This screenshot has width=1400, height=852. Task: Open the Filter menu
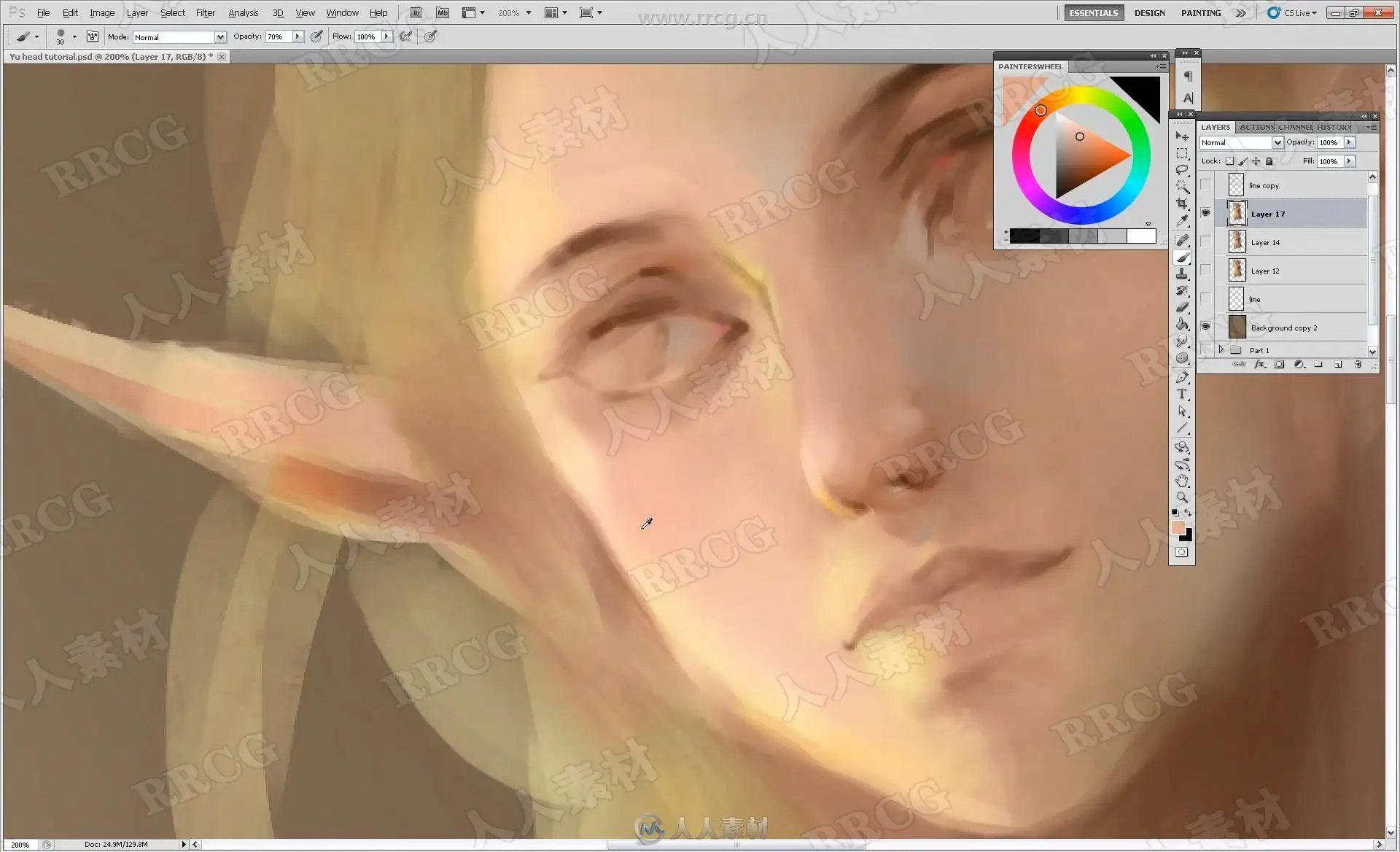coord(205,12)
